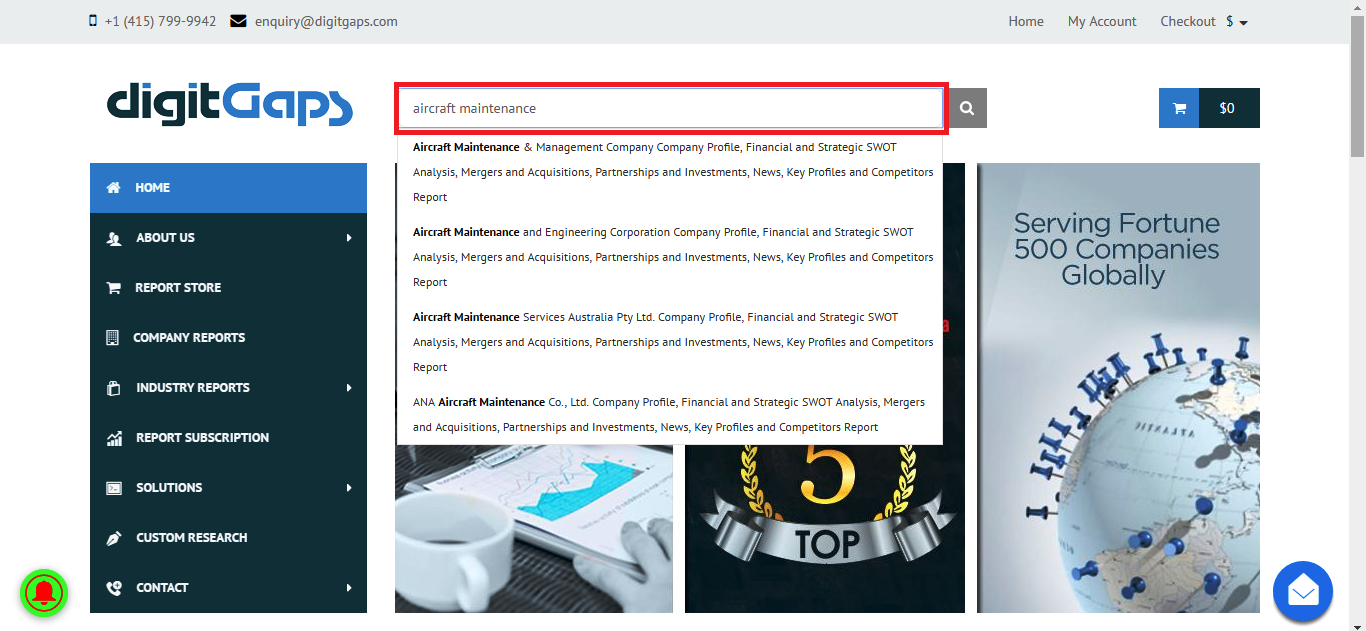Select Aircraft Maintenance and Engineering Corporation suggestion
Image resolution: width=1366 pixels, height=631 pixels.
tap(670, 257)
